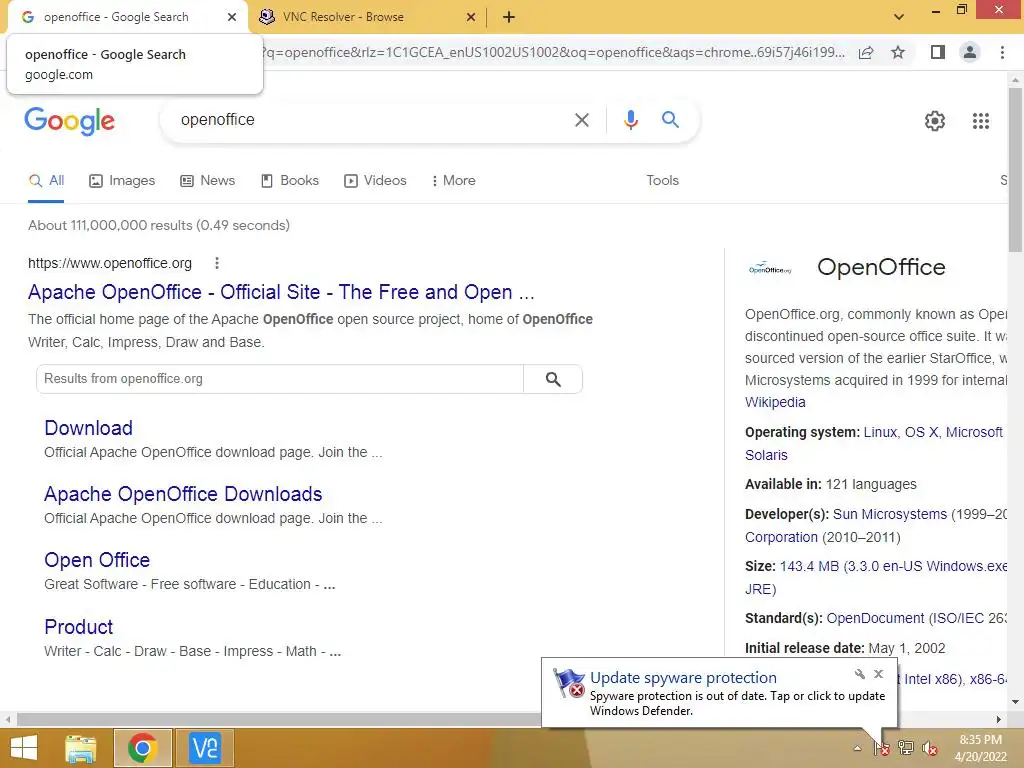Open the Product sitelink
1024x768 pixels.
coord(78,627)
